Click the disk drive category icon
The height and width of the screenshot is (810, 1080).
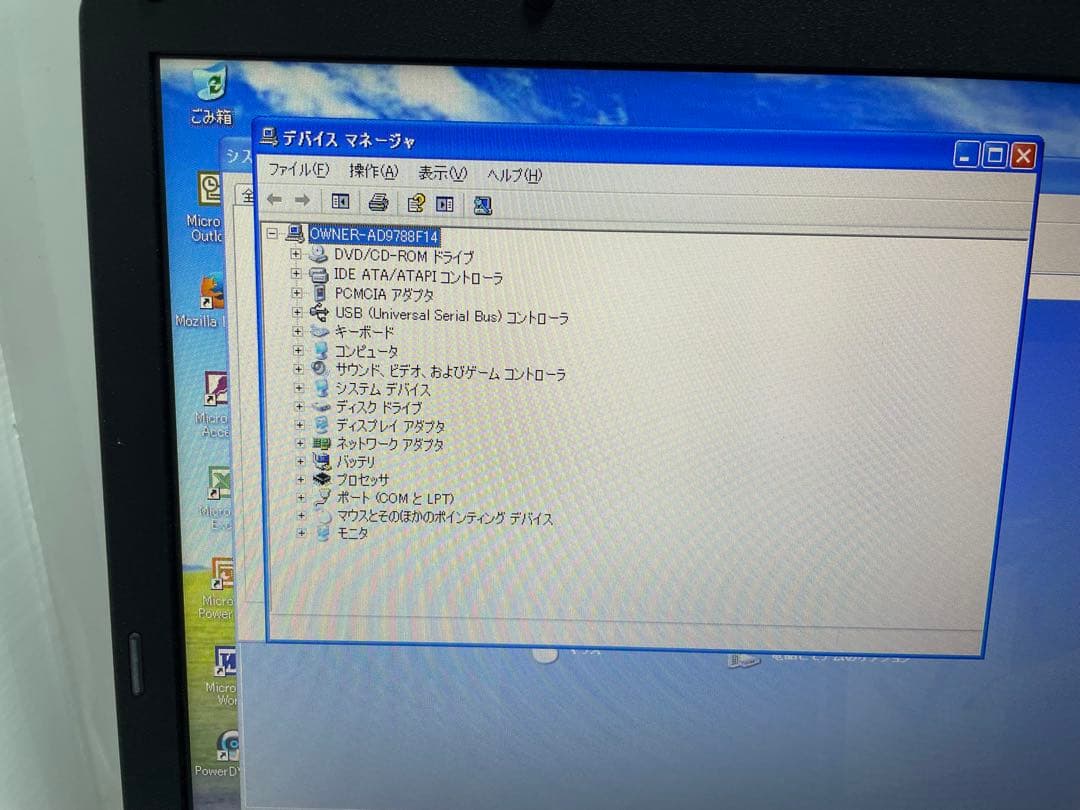[321, 407]
